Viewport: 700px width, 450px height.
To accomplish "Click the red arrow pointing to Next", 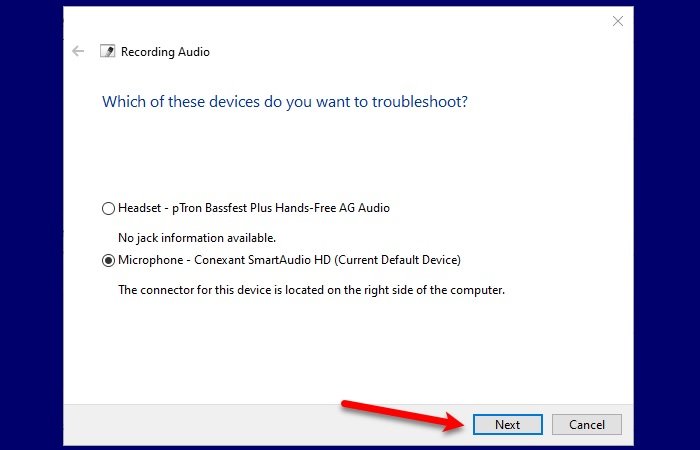I will click(x=400, y=413).
